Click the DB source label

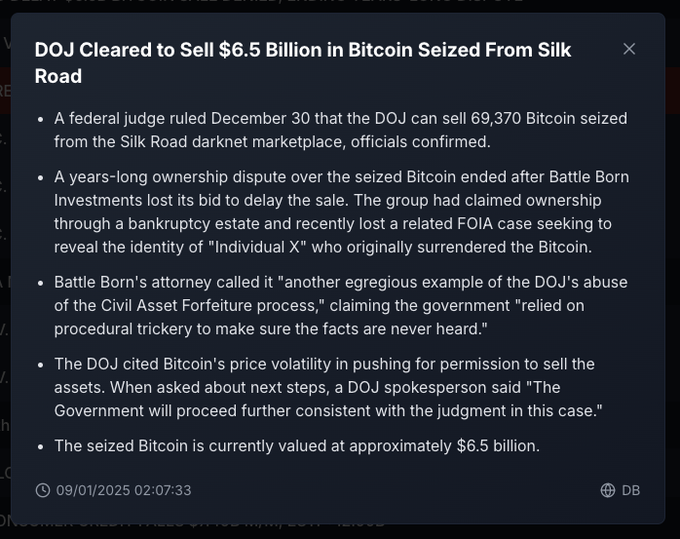631,490
